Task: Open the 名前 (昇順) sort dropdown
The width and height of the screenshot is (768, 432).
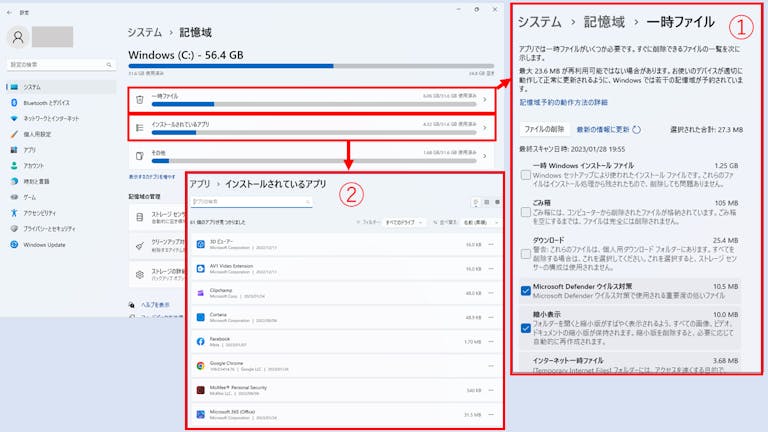Action: pos(480,222)
